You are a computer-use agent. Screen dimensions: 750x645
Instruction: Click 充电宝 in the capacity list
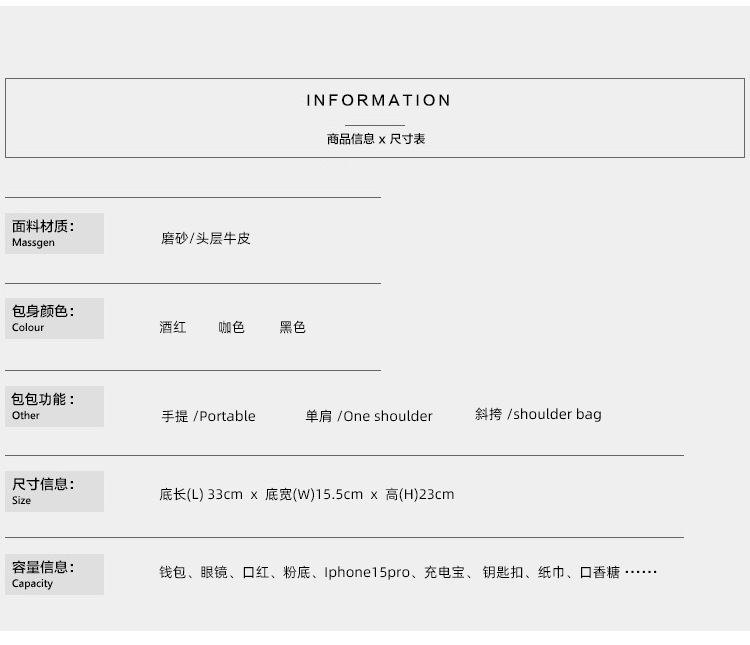pyautogui.click(x=444, y=572)
